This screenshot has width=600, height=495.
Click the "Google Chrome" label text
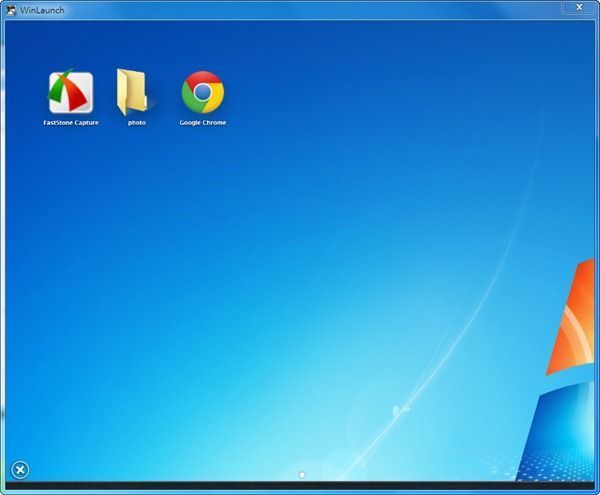tap(203, 123)
